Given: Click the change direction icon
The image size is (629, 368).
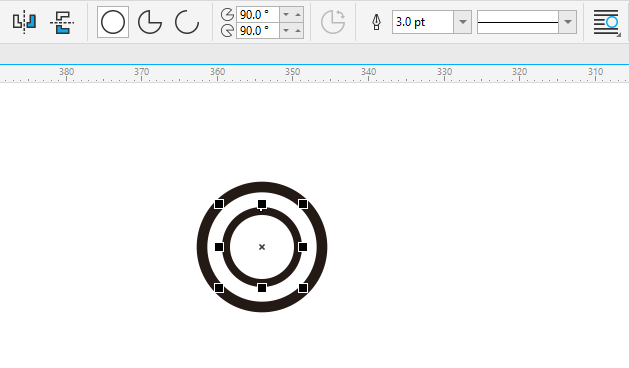Looking at the screenshot, I should (333, 22).
